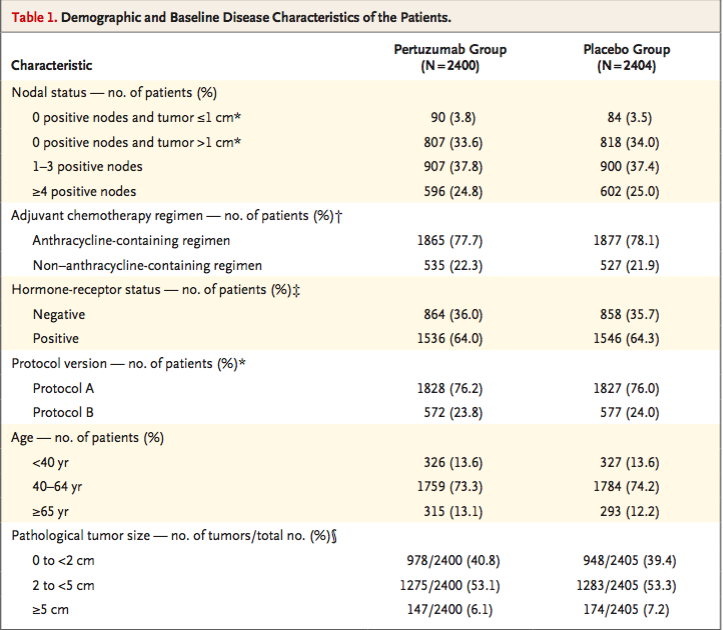The width and height of the screenshot is (723, 630).
Task: Click the placebo value '527 (21.9)'
Action: 629,266
